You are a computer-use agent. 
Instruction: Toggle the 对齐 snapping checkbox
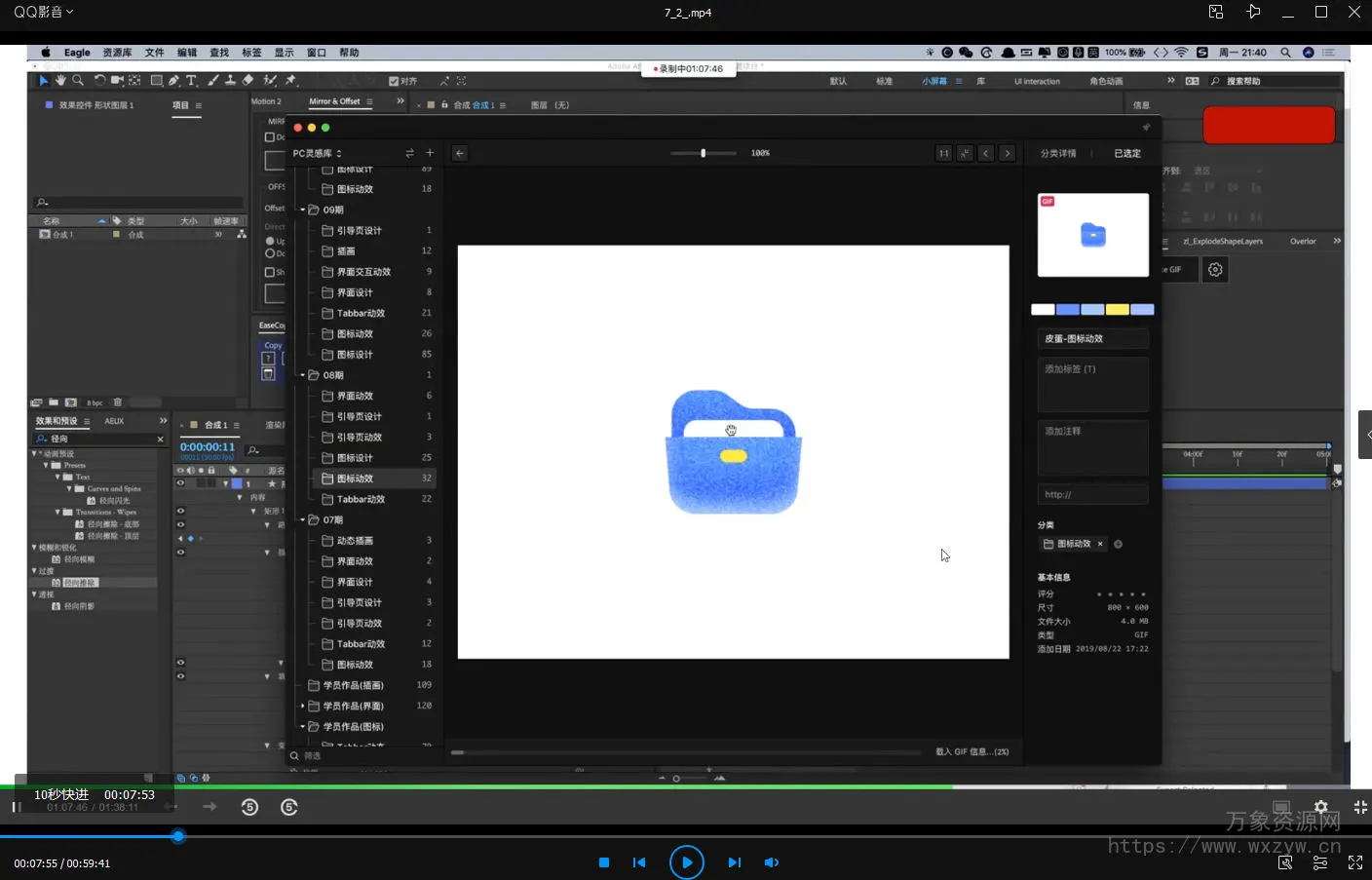tap(394, 81)
